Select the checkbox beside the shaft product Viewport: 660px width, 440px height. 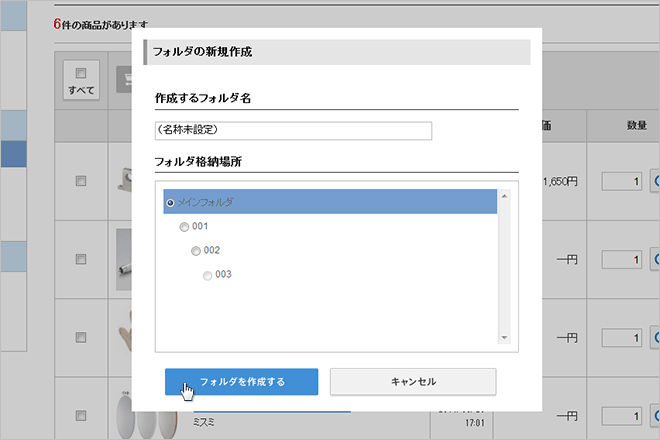[x=81, y=260]
